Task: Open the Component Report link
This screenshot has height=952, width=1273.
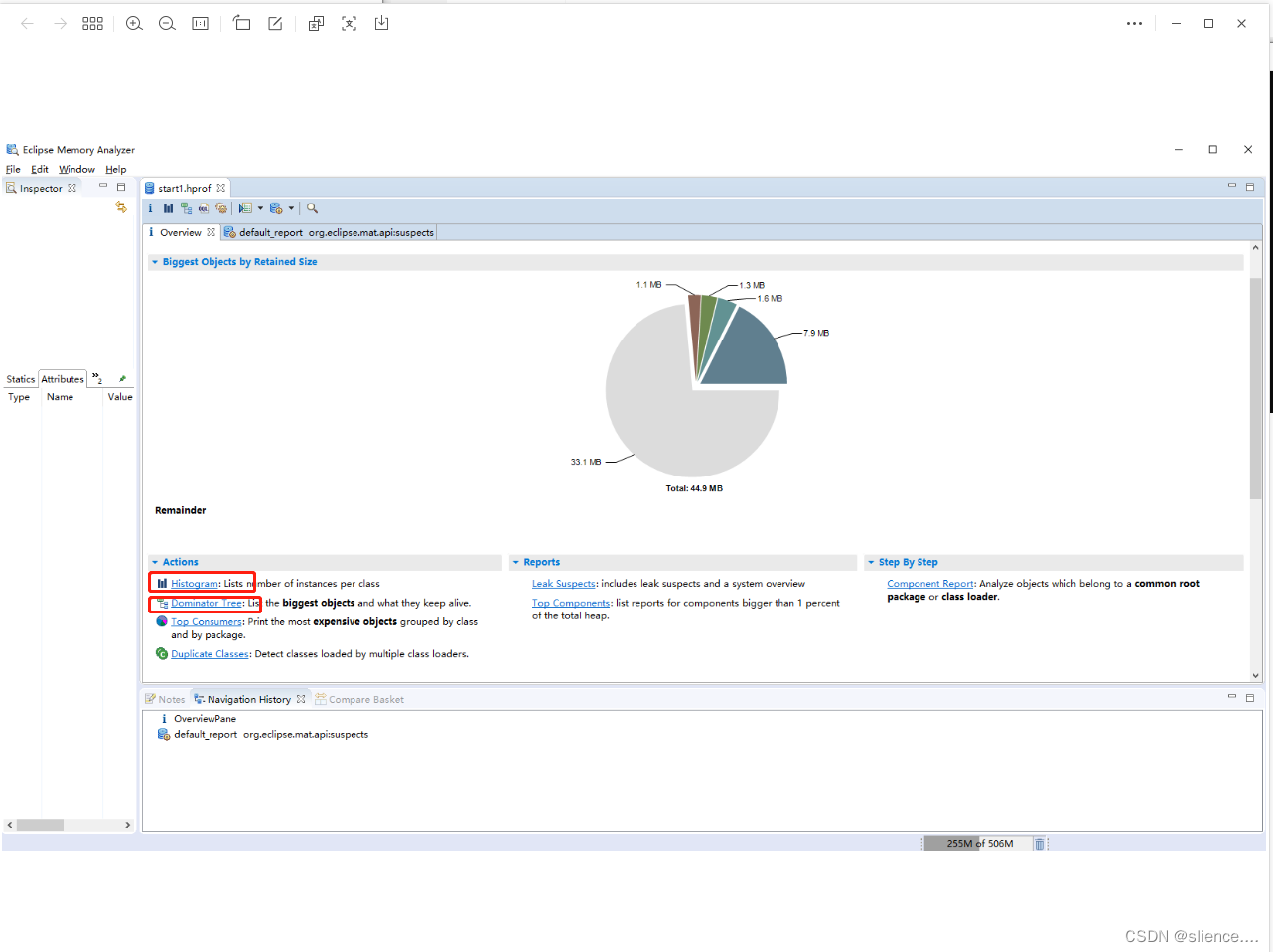Action: (930, 584)
